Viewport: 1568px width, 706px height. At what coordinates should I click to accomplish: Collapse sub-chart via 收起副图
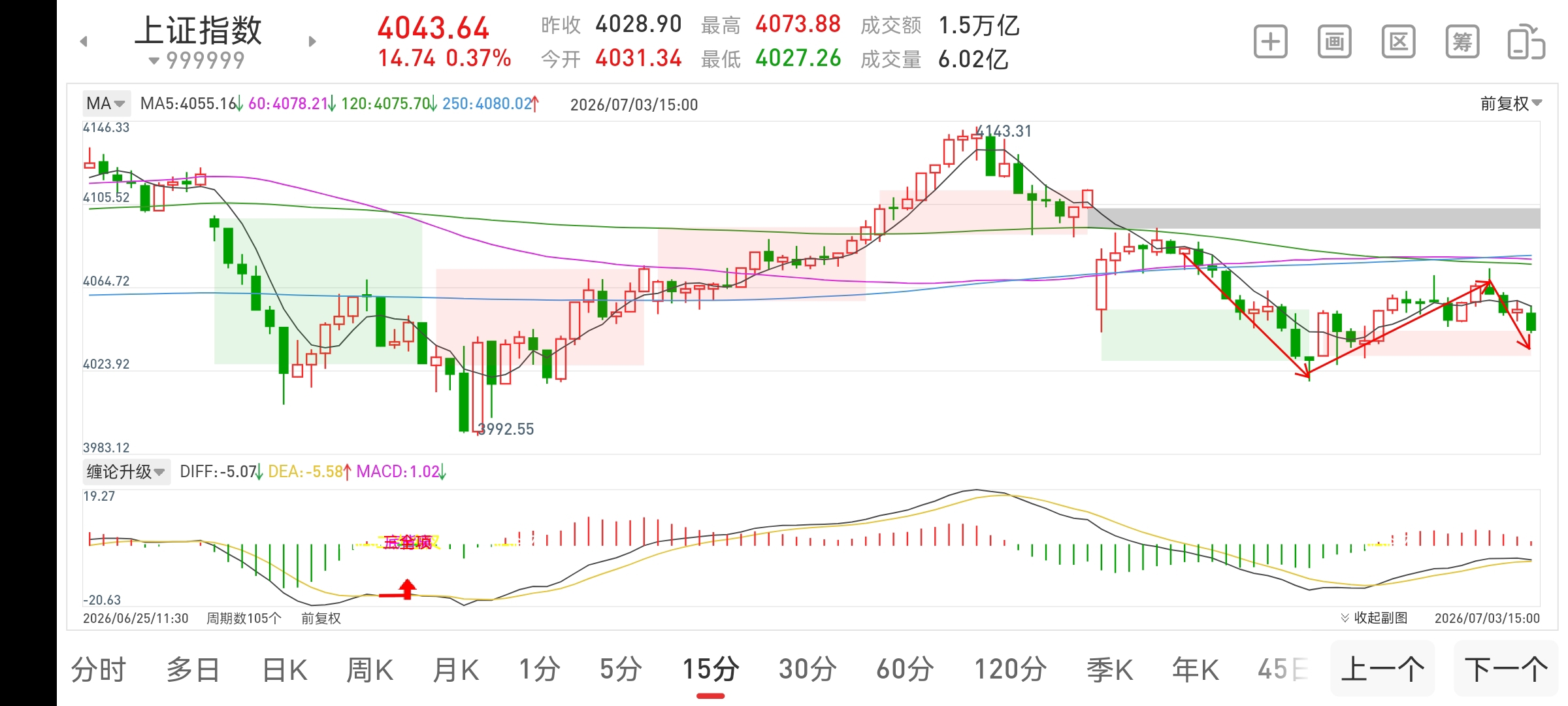(x=1374, y=618)
